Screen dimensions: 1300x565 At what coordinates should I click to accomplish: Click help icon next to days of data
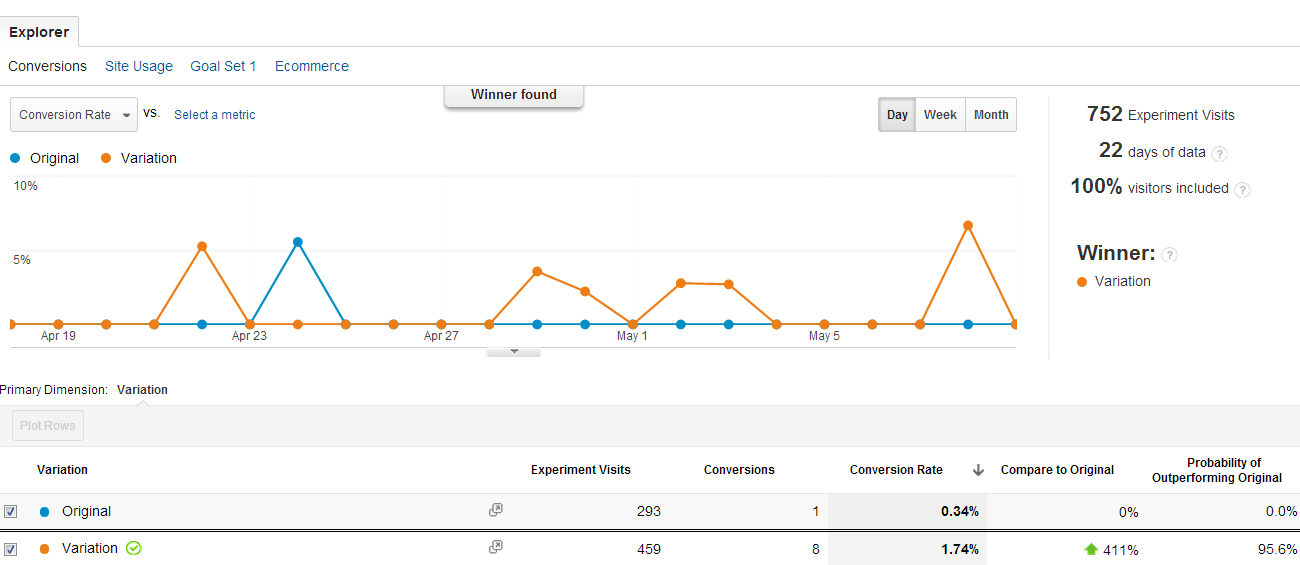coord(1219,154)
